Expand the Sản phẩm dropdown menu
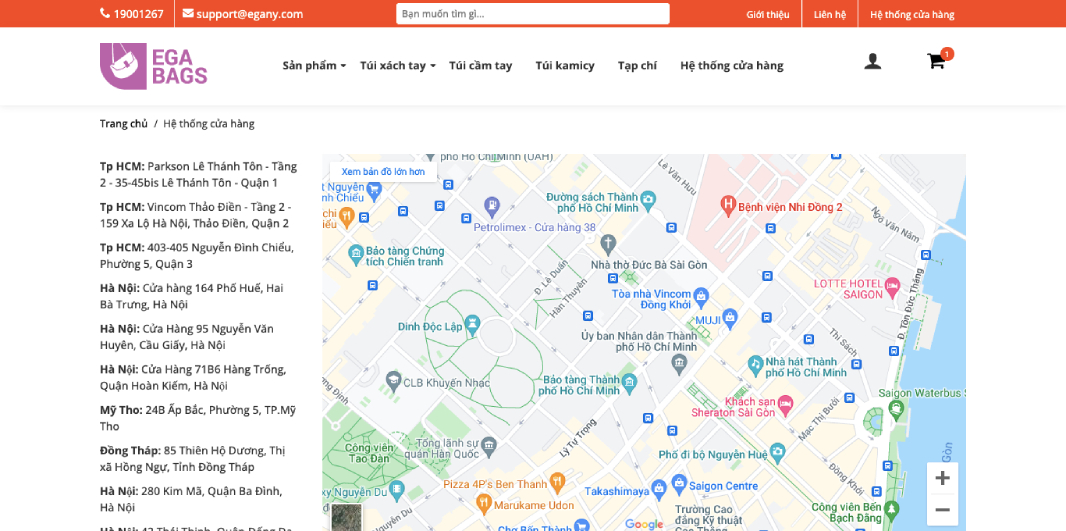 pyautogui.click(x=314, y=66)
